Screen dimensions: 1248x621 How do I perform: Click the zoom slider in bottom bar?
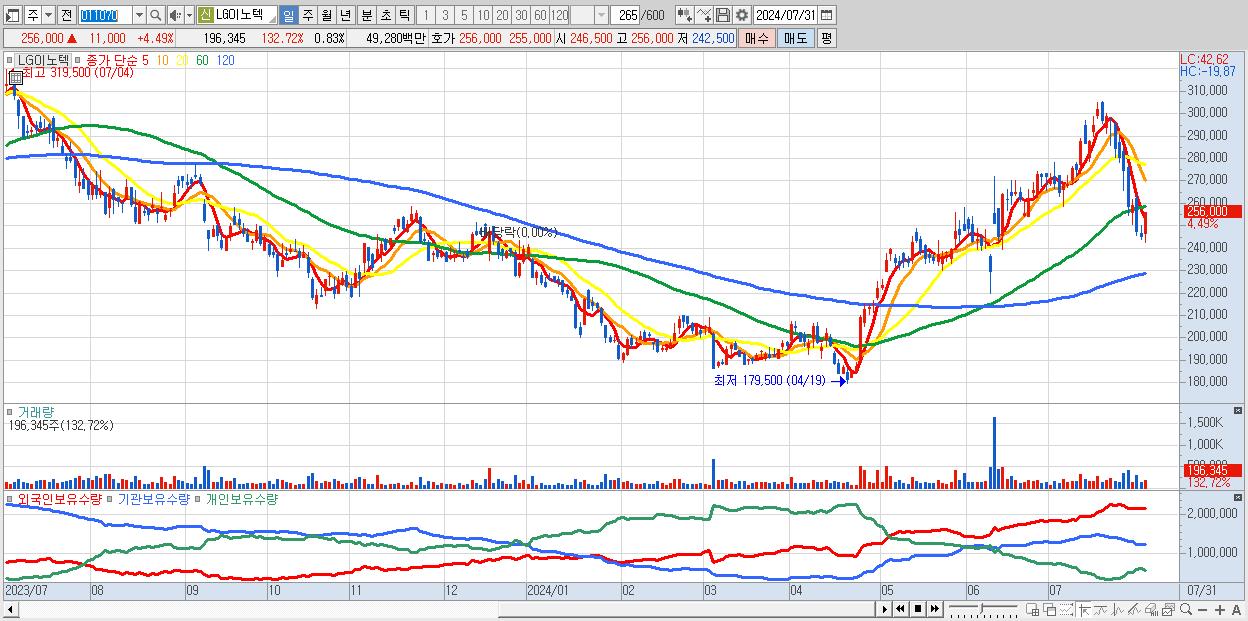point(983,609)
